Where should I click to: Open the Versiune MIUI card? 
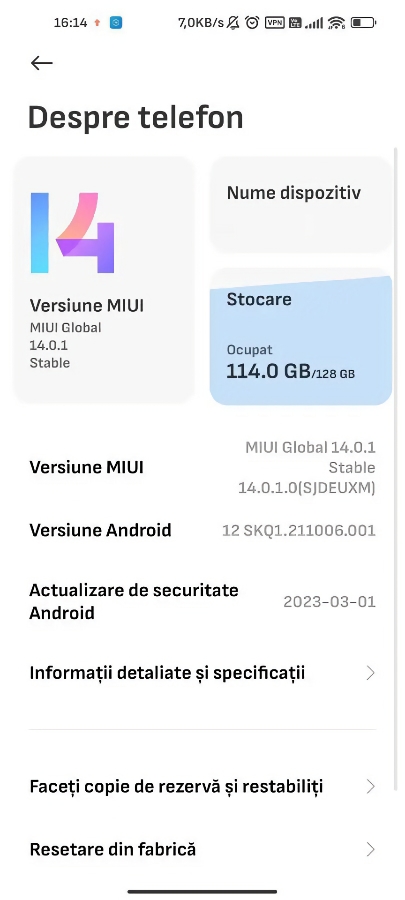click(104, 280)
